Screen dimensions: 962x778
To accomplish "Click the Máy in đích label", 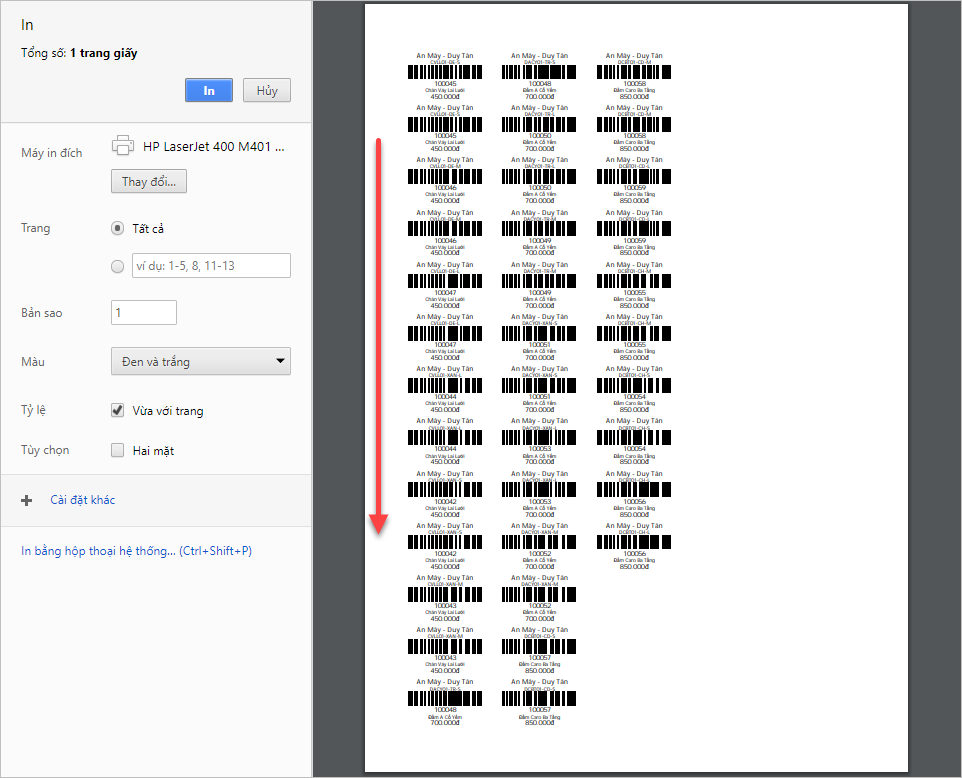I will (x=52, y=153).
